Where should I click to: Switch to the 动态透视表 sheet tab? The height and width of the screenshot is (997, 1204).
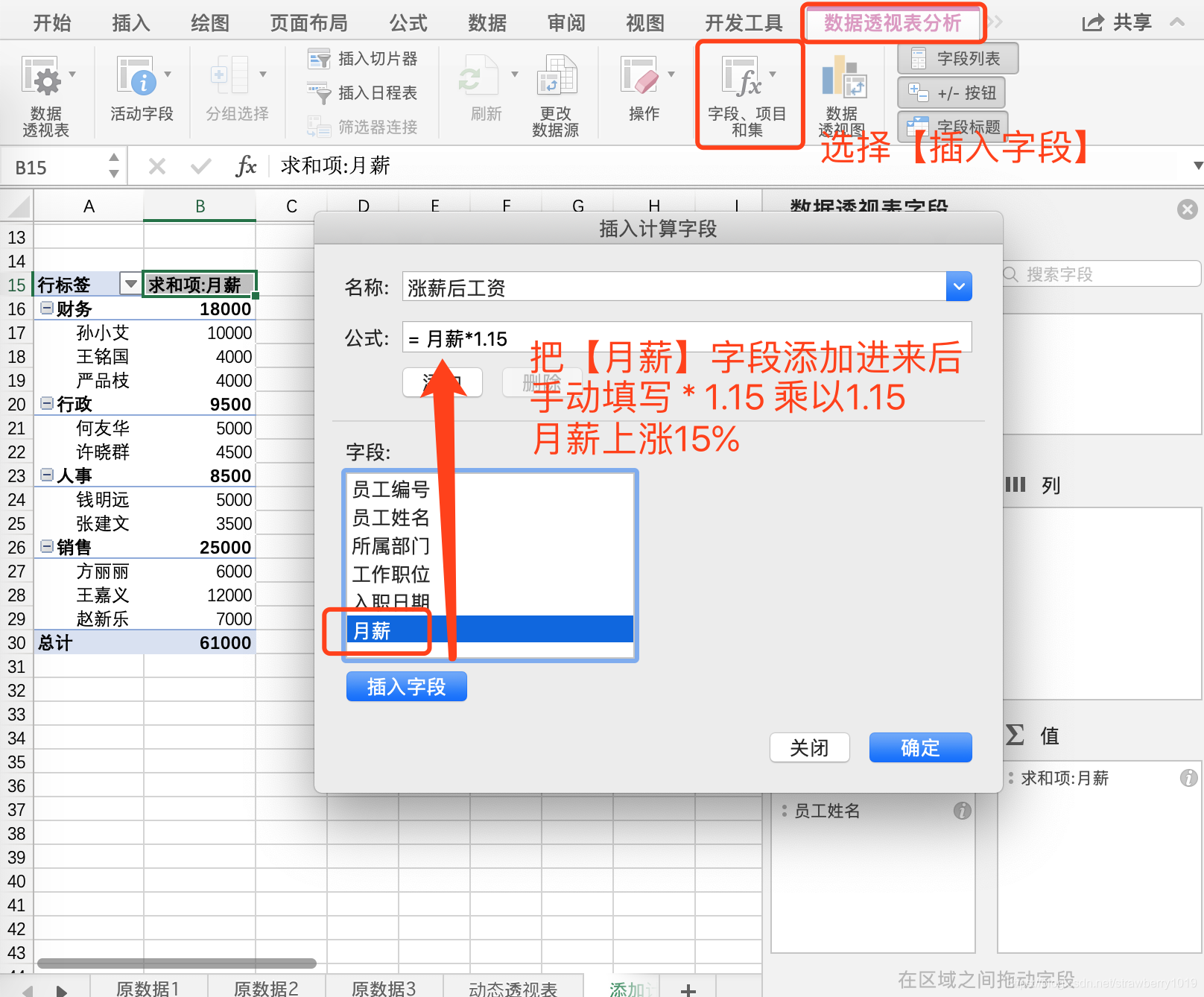coord(513,989)
